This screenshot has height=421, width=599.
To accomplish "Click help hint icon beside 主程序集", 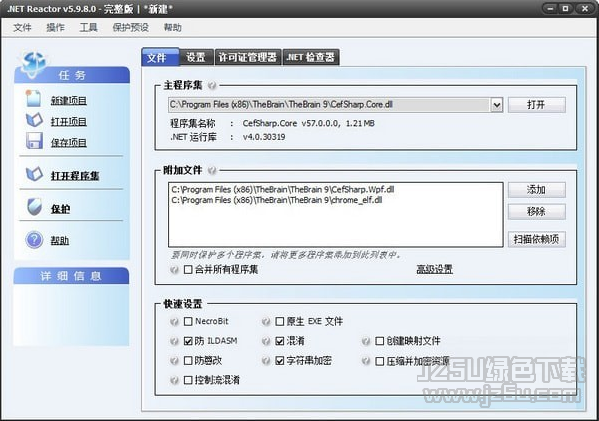I will coord(212,85).
